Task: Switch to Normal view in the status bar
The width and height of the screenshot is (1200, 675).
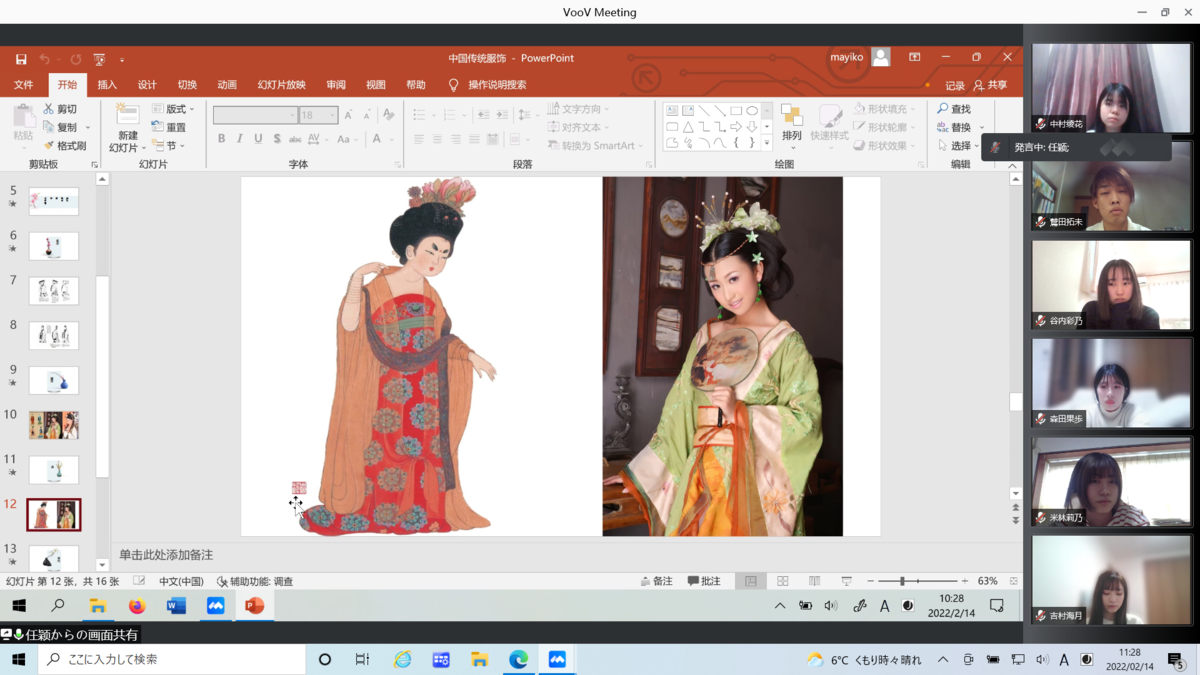Action: click(x=751, y=581)
